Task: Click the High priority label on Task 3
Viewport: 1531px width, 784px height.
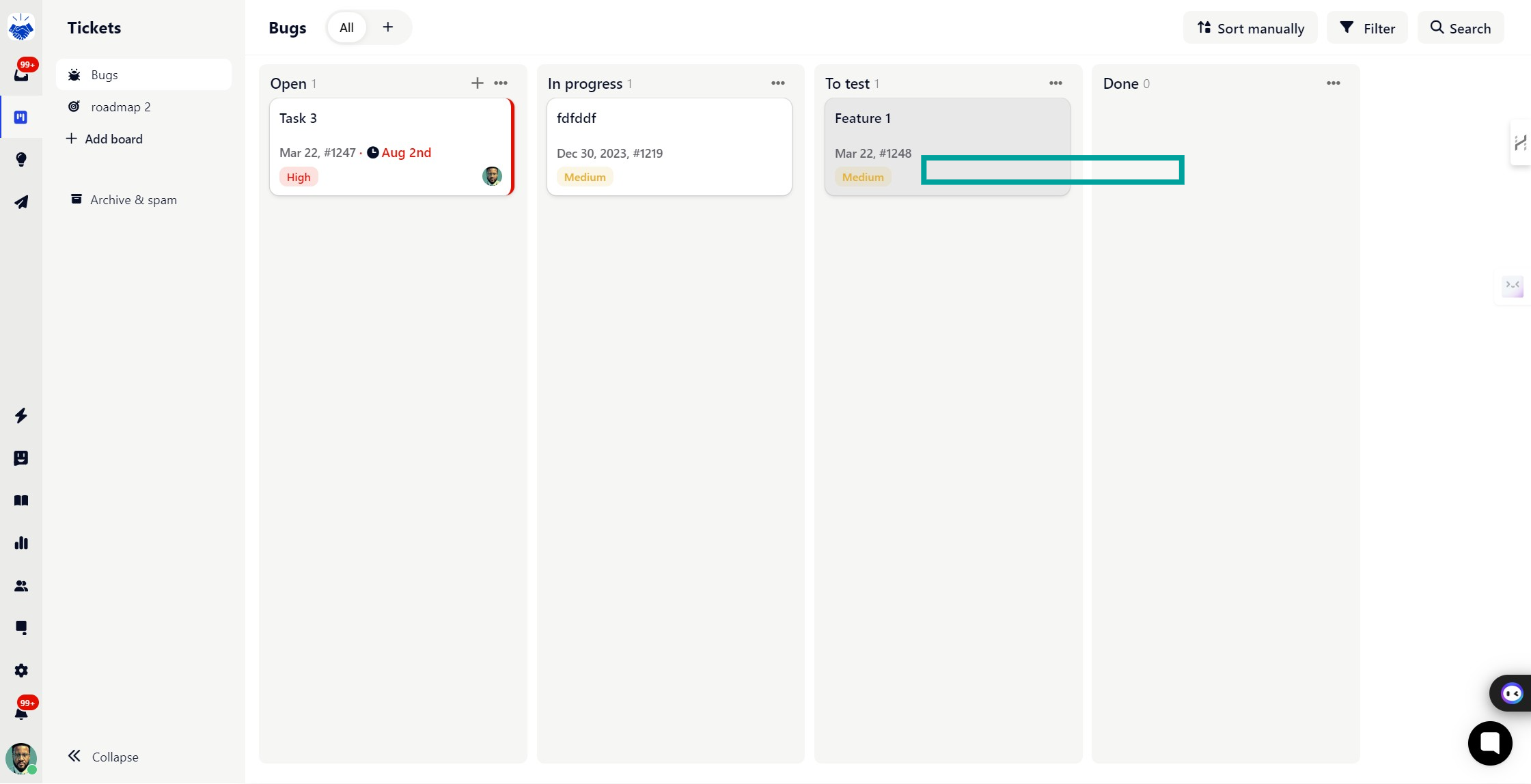Action: pyautogui.click(x=299, y=178)
